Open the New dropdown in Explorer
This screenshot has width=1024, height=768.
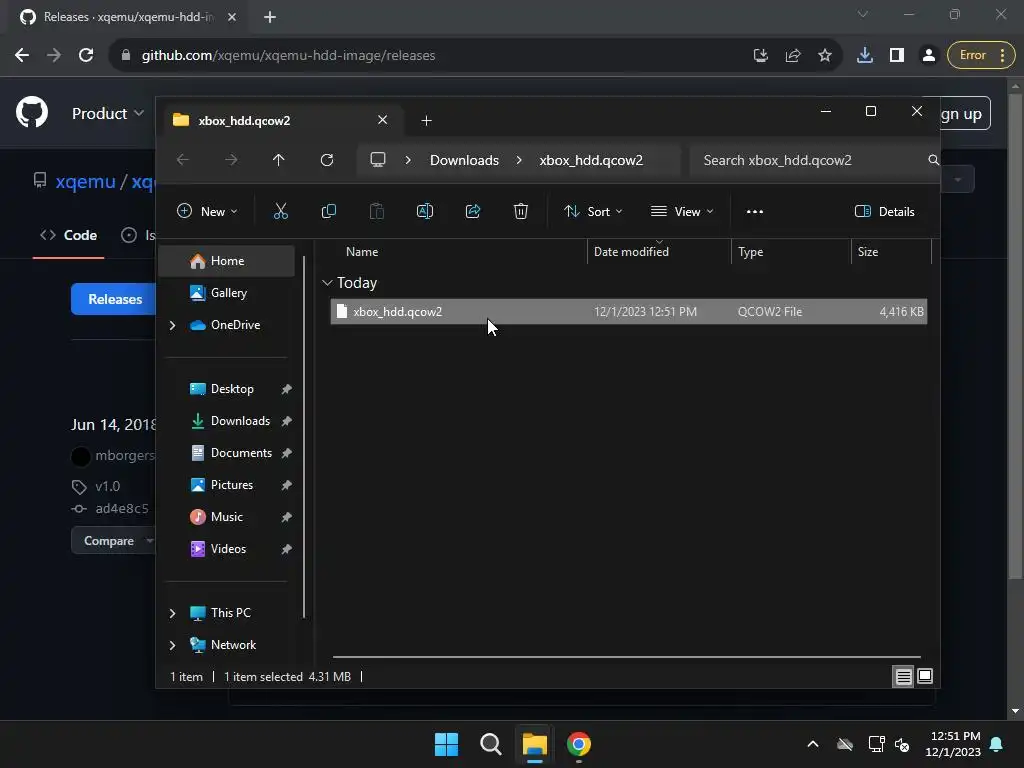[207, 211]
